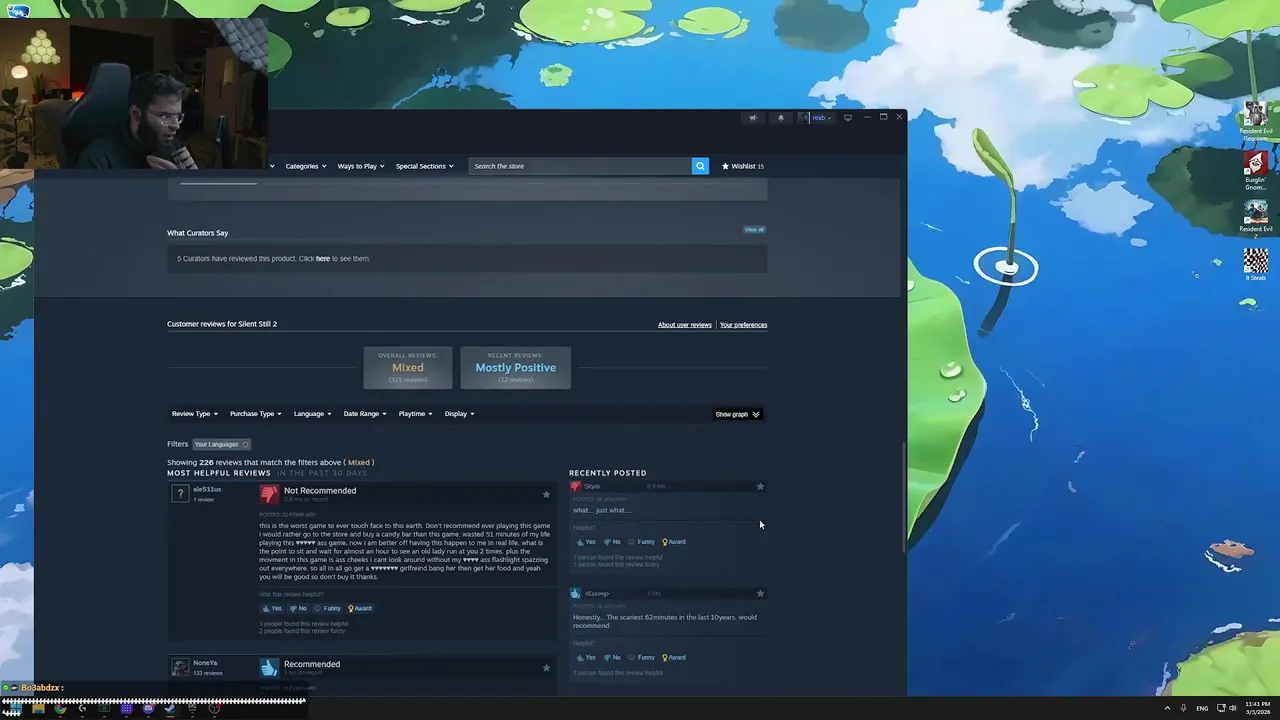The width and height of the screenshot is (1280, 720).
Task: Open About user reviews link
Action: 685,325
